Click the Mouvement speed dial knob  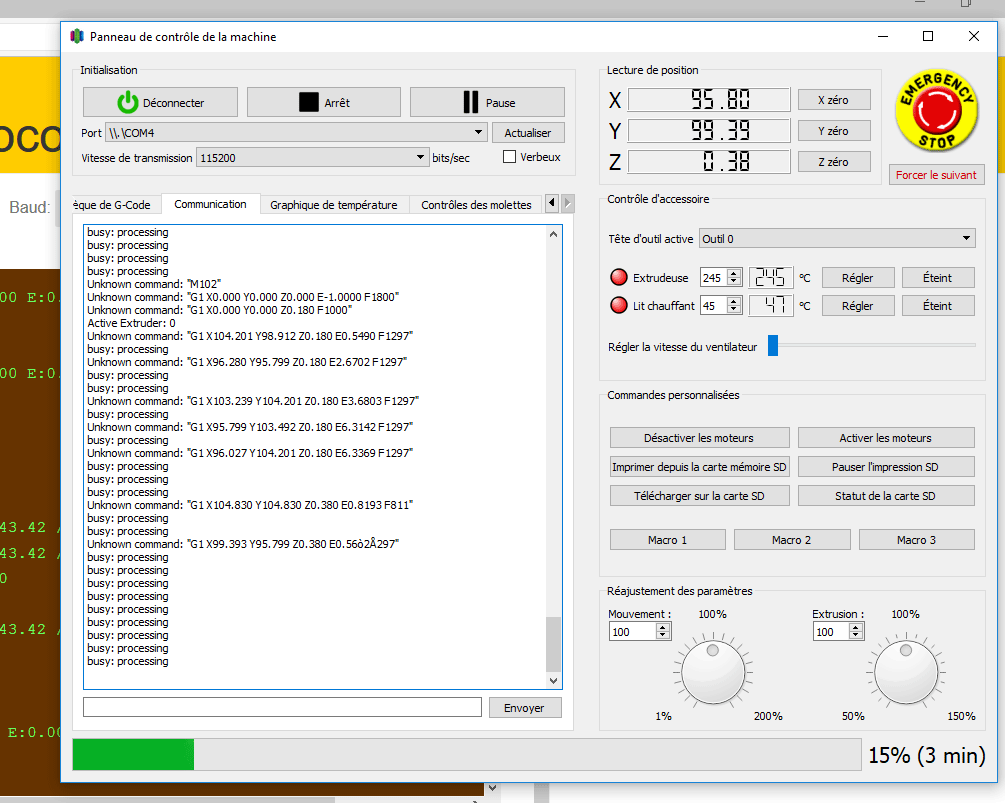coord(713,672)
